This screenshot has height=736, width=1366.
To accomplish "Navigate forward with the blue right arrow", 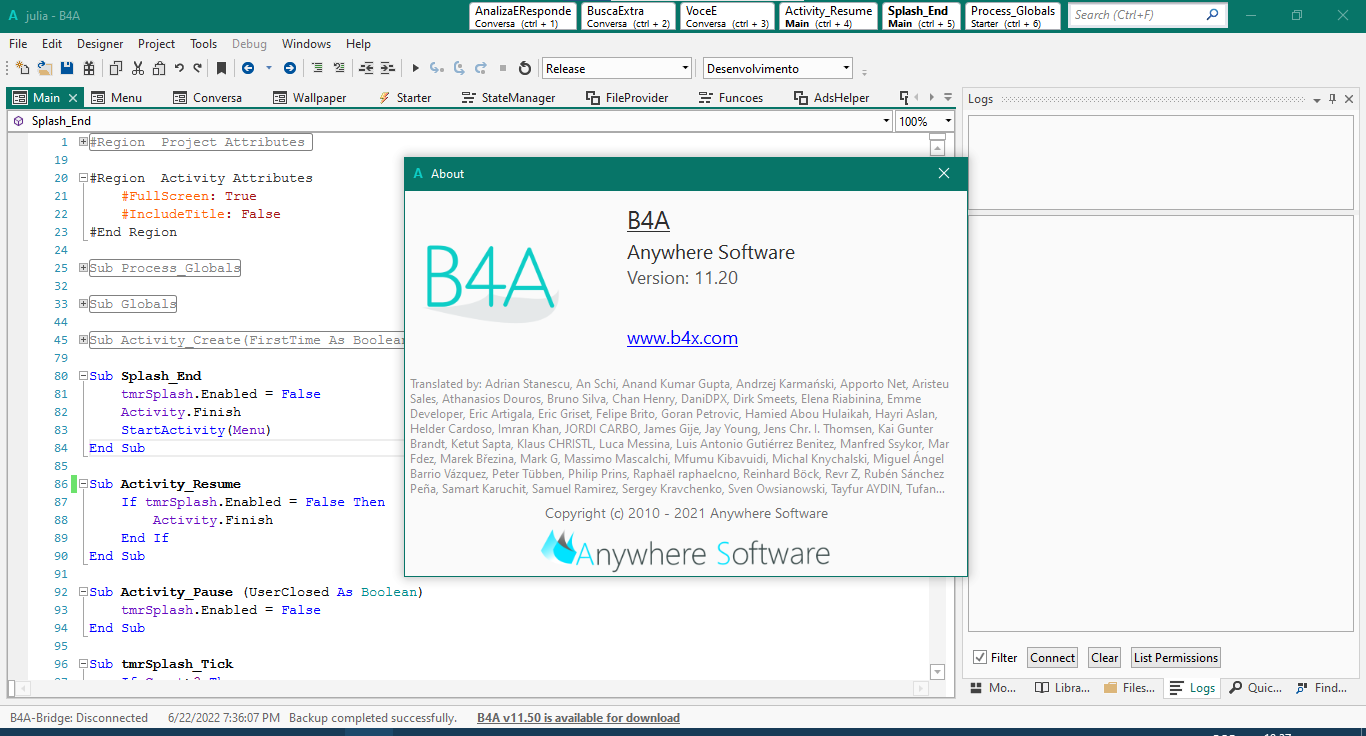I will tap(290, 68).
